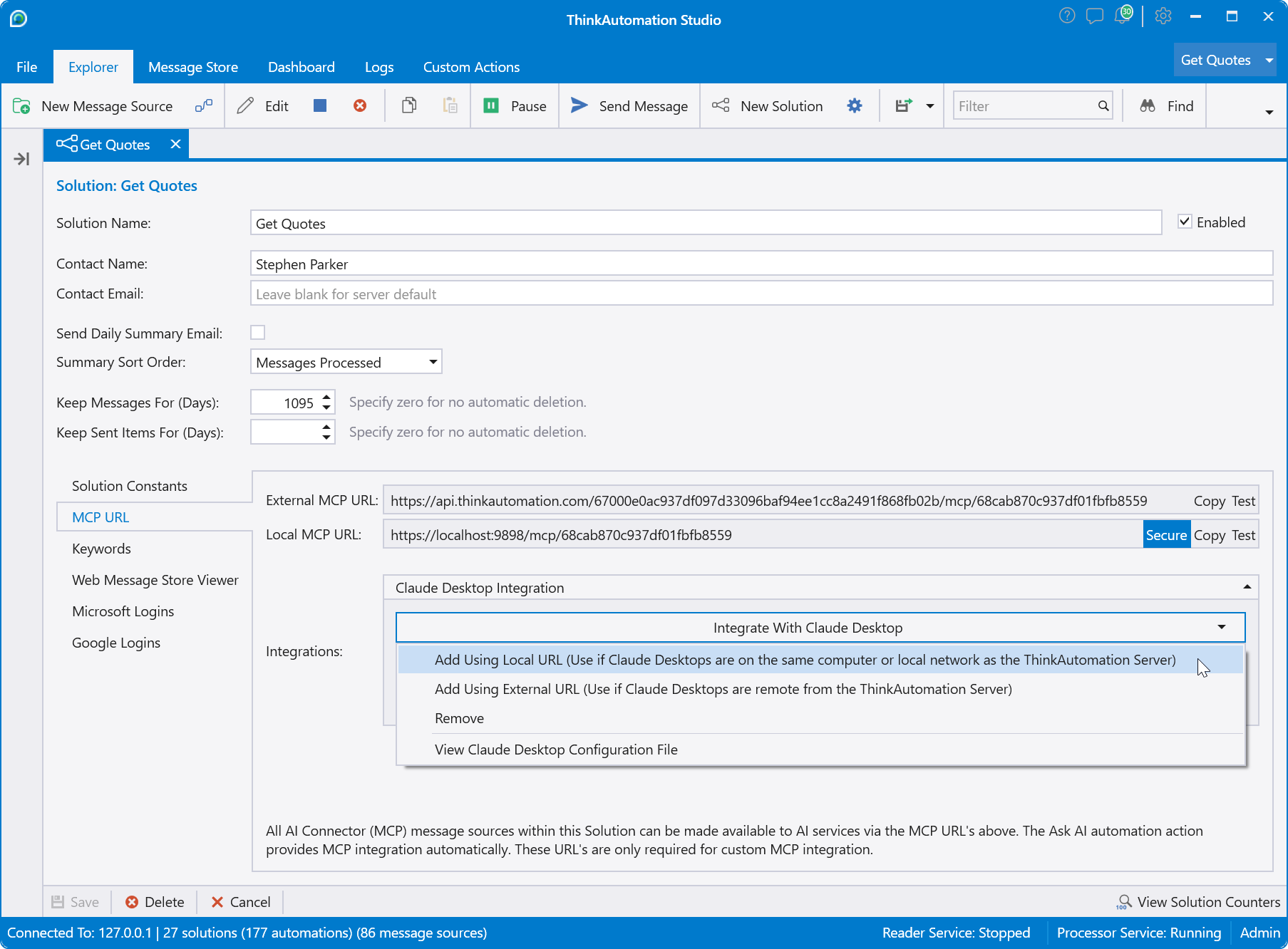Viewport: 1288px width, 949px height.
Task: Click the Find binoculars icon
Action: point(1148,106)
